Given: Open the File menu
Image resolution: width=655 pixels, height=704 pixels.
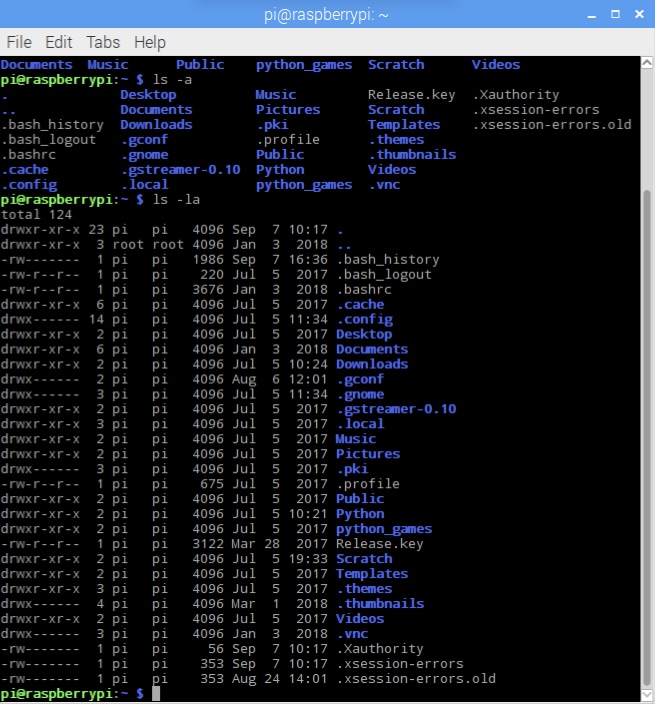Looking at the screenshot, I should click(x=19, y=42).
